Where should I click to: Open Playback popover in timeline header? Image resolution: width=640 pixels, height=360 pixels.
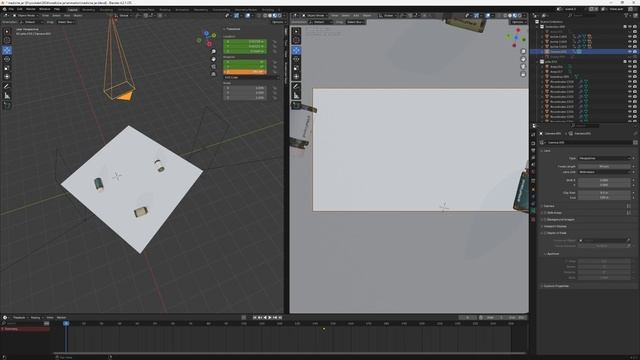point(20,318)
